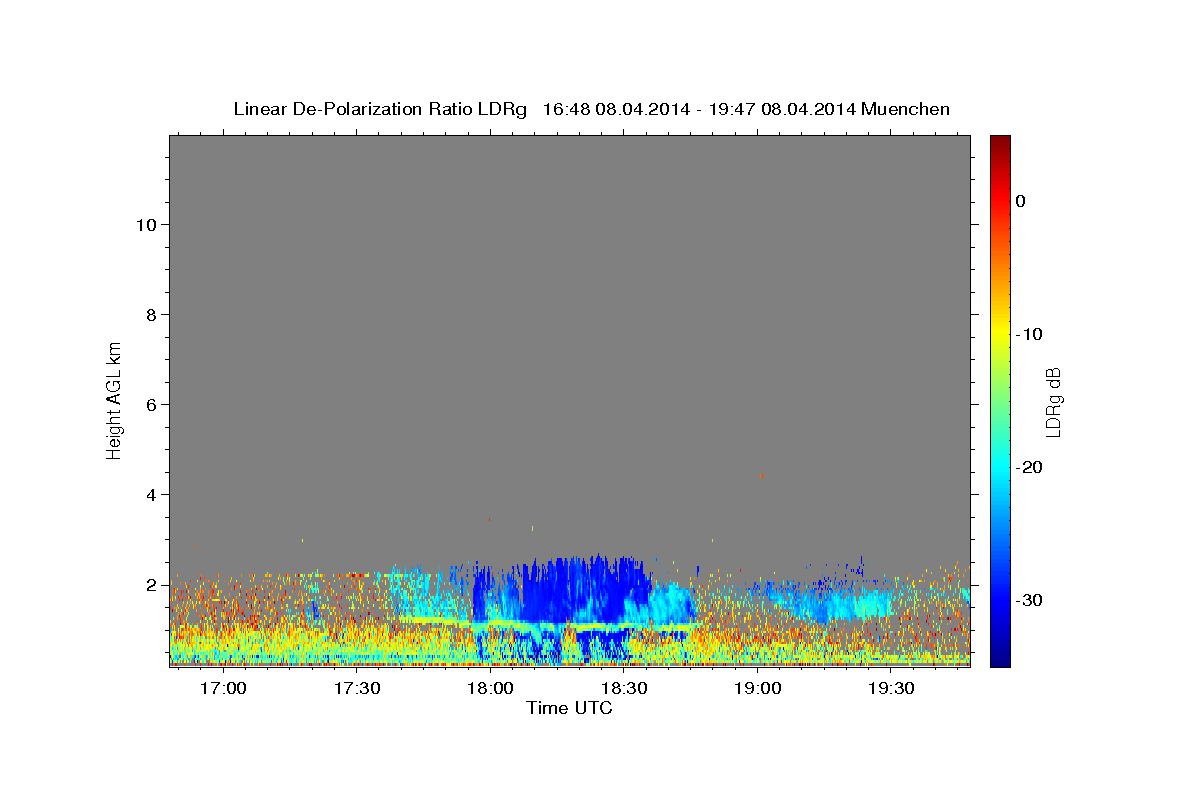The image size is (1200, 800).
Task: Click the colorbar '-10' dB label
Action: (1029, 334)
